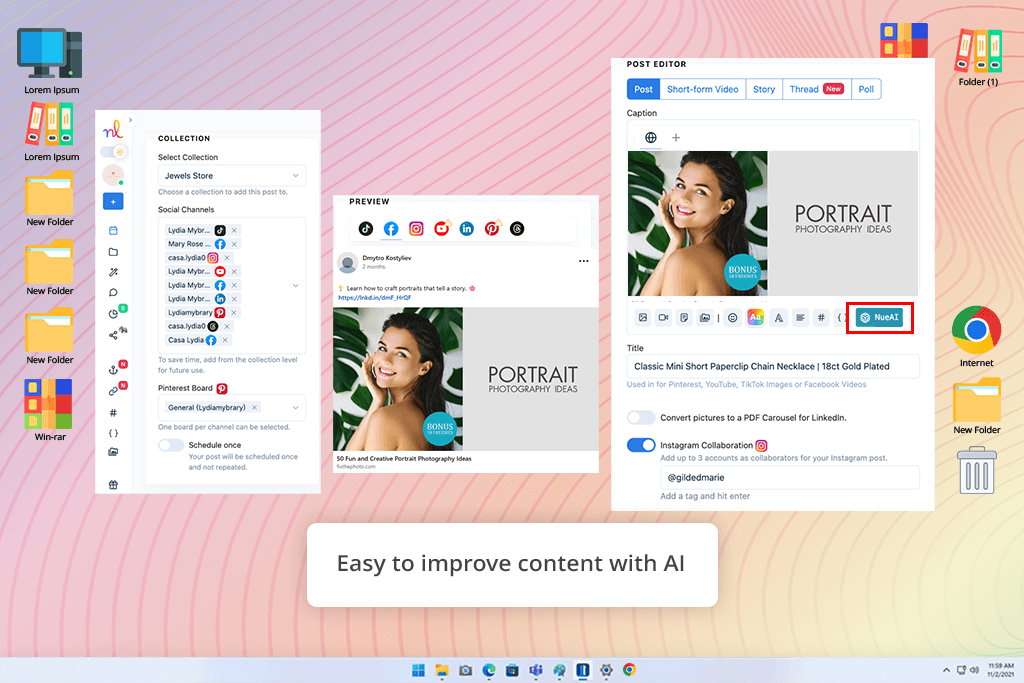Select Threads in the preview channel bar
Viewport: 1024px width, 683px height.
pyautogui.click(x=517, y=229)
